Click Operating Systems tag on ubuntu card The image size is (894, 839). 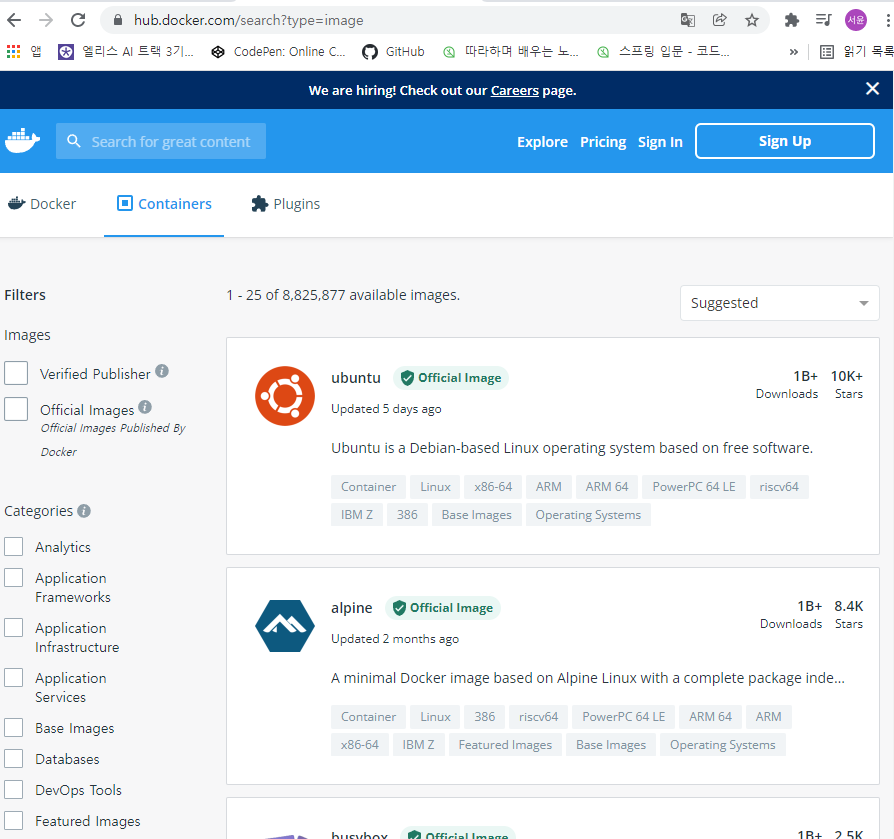(588, 515)
